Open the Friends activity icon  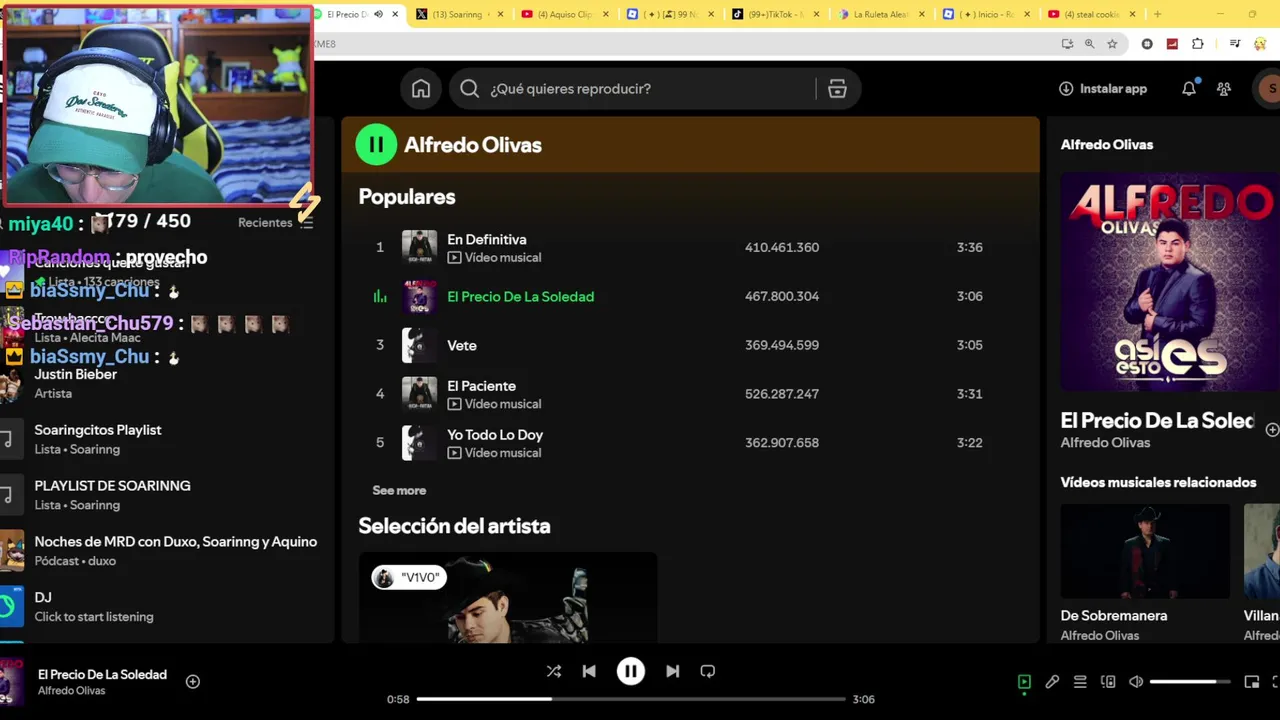(1224, 89)
